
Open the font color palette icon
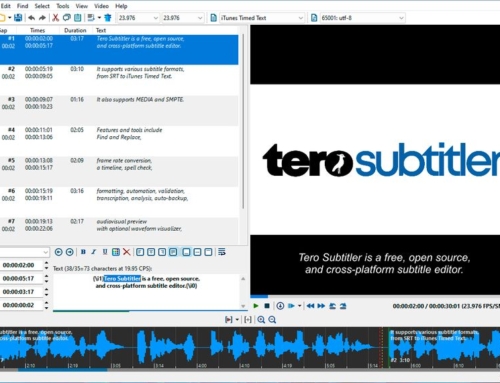click(x=116, y=252)
